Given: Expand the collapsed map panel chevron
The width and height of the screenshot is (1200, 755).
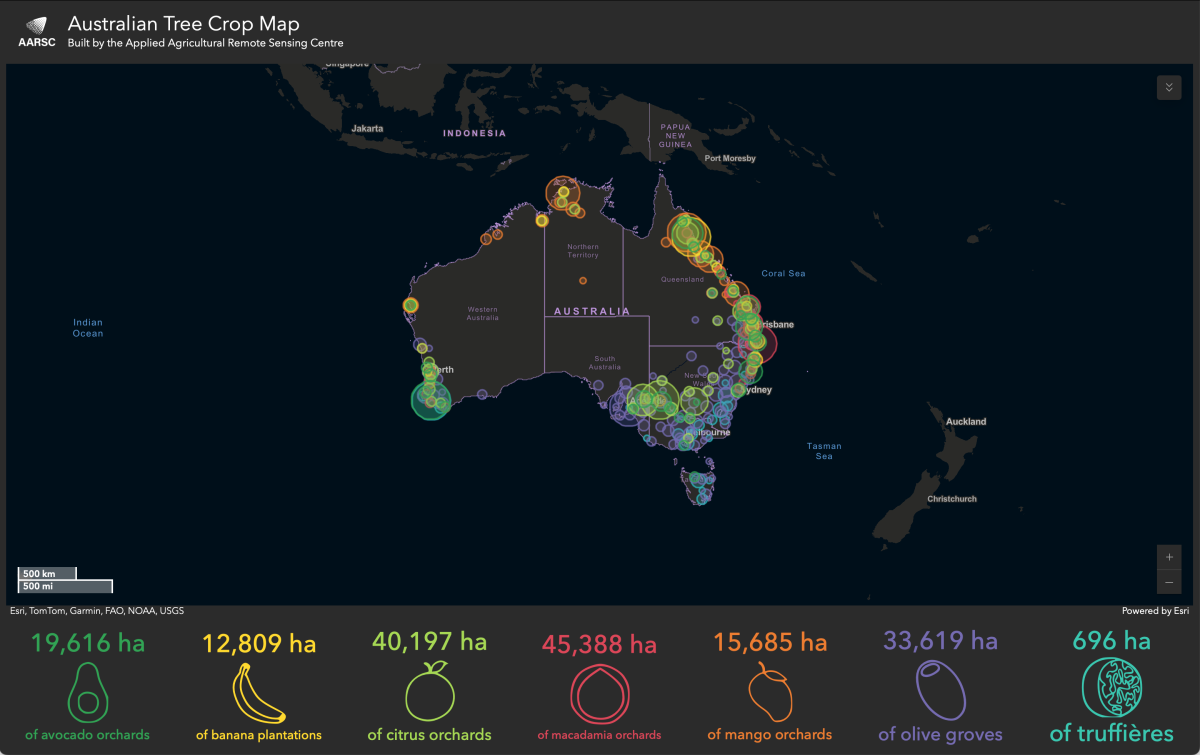Looking at the screenshot, I should coord(1168,87).
